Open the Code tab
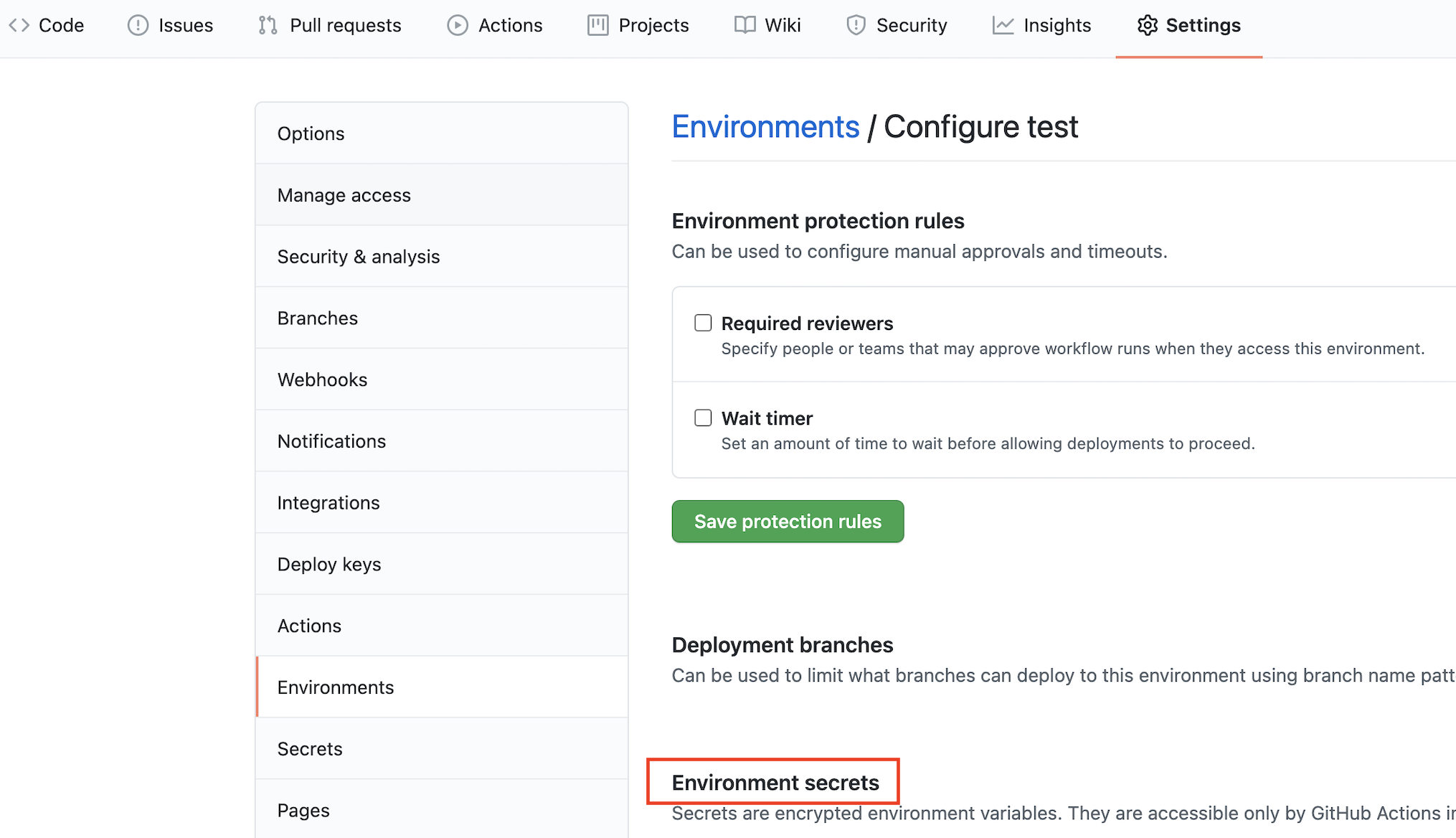 46,25
